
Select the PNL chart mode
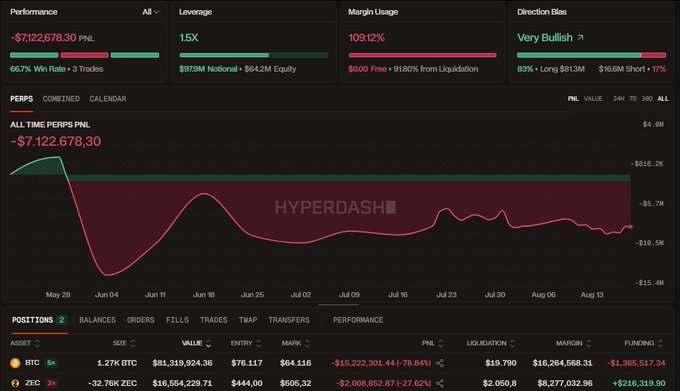573,99
